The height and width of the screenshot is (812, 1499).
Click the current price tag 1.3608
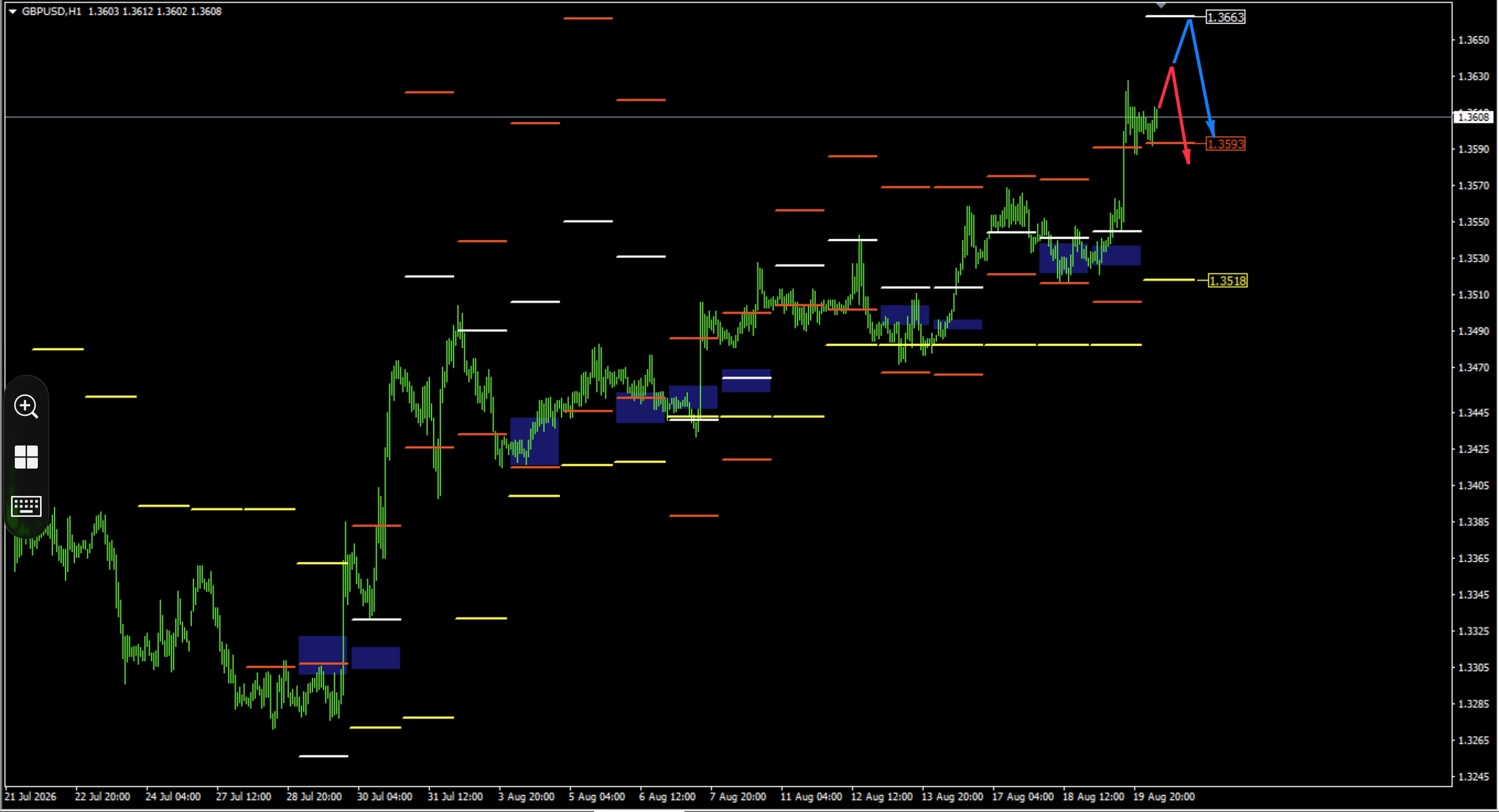point(1474,117)
